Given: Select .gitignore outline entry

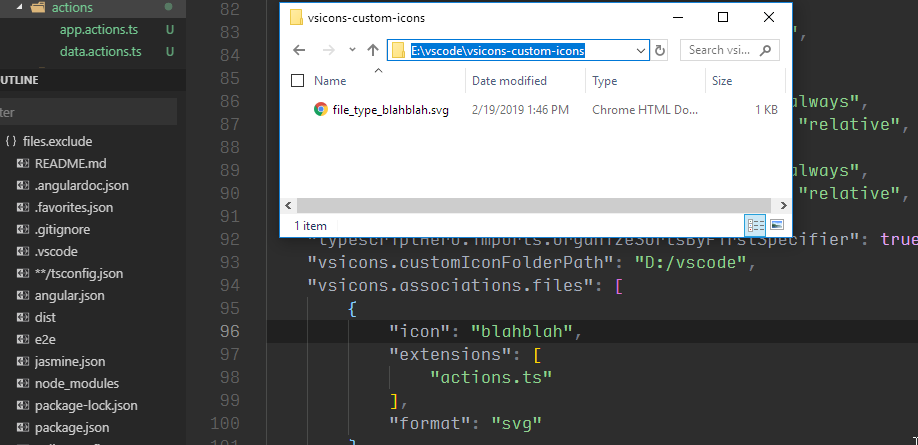Looking at the screenshot, I should coord(63,230).
